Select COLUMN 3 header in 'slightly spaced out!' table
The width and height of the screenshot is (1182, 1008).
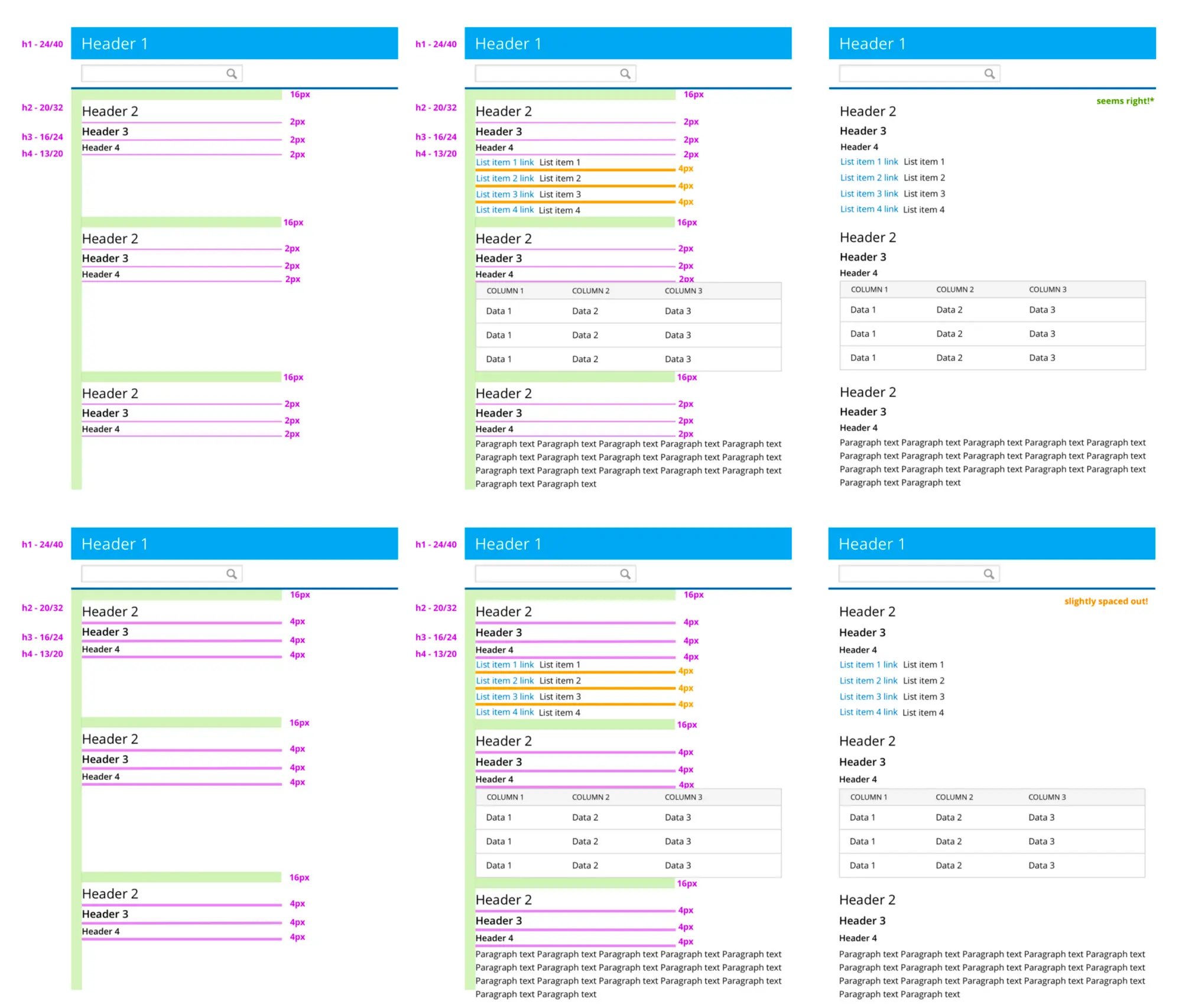click(1047, 798)
